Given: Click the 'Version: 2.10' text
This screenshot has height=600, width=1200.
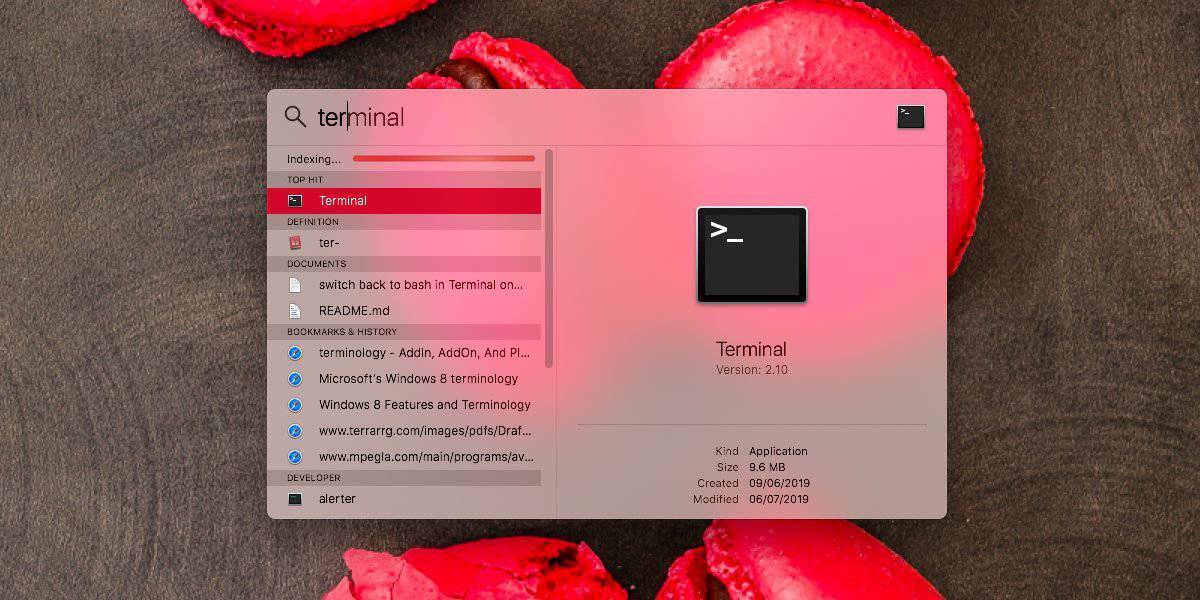Looking at the screenshot, I should pyautogui.click(x=752, y=370).
